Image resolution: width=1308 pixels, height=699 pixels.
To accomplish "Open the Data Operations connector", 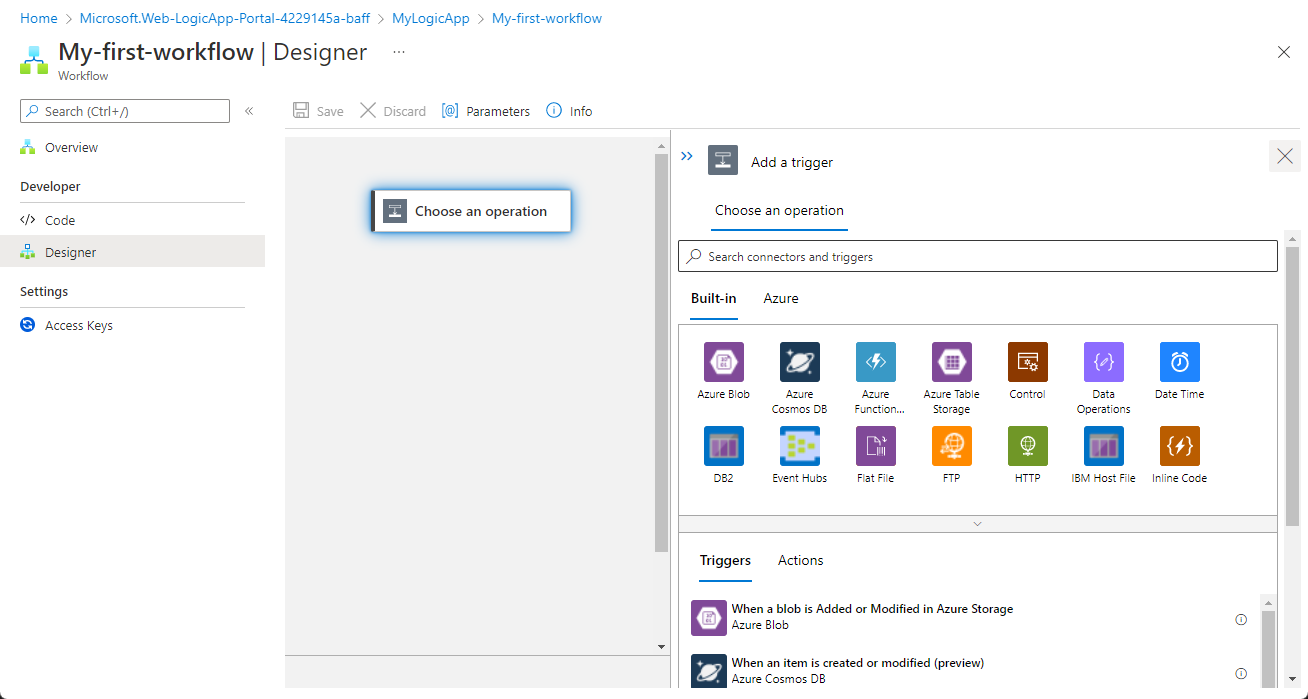I will pyautogui.click(x=1103, y=362).
